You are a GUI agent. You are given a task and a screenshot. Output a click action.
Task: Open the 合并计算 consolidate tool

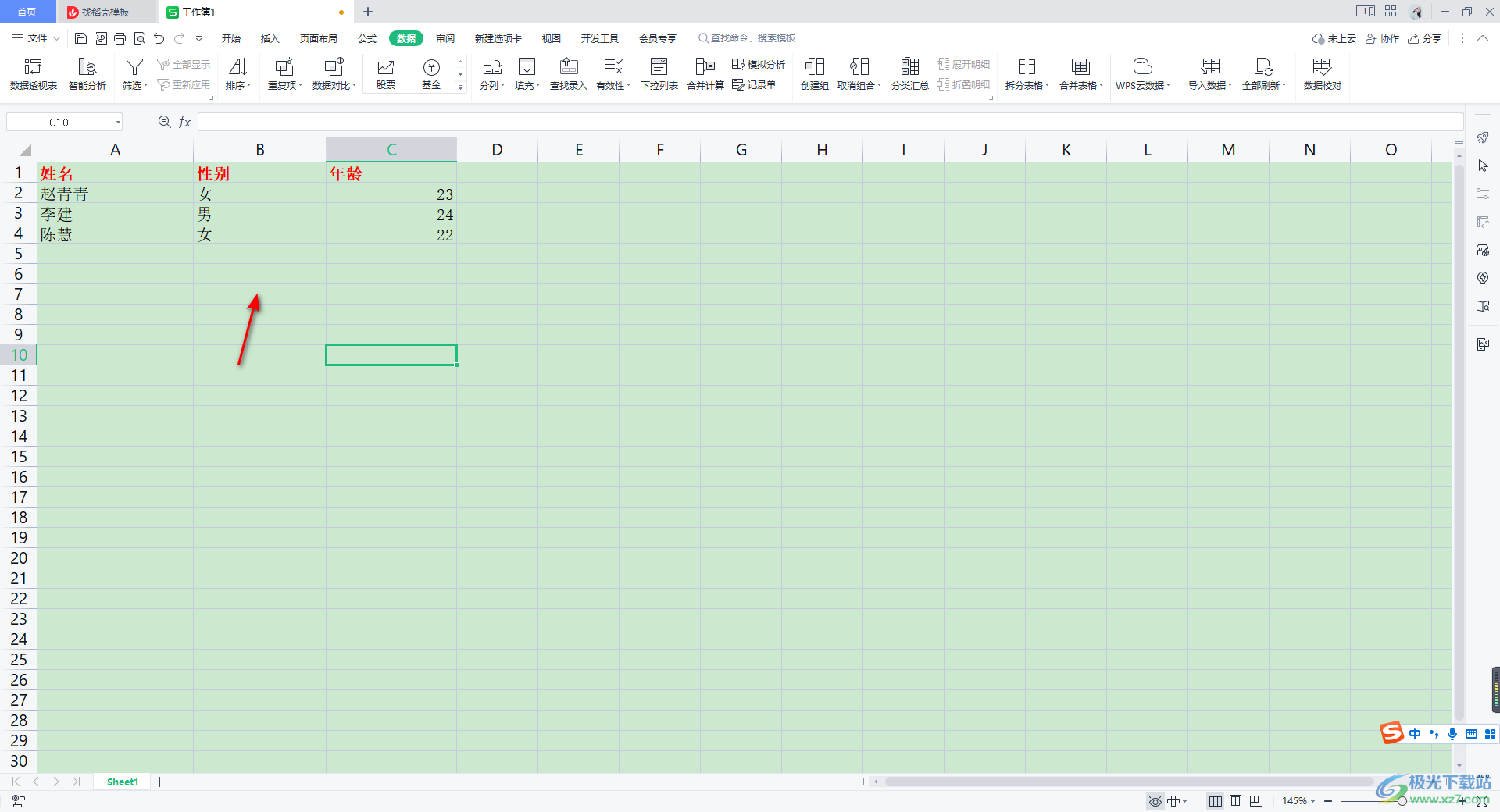point(705,74)
